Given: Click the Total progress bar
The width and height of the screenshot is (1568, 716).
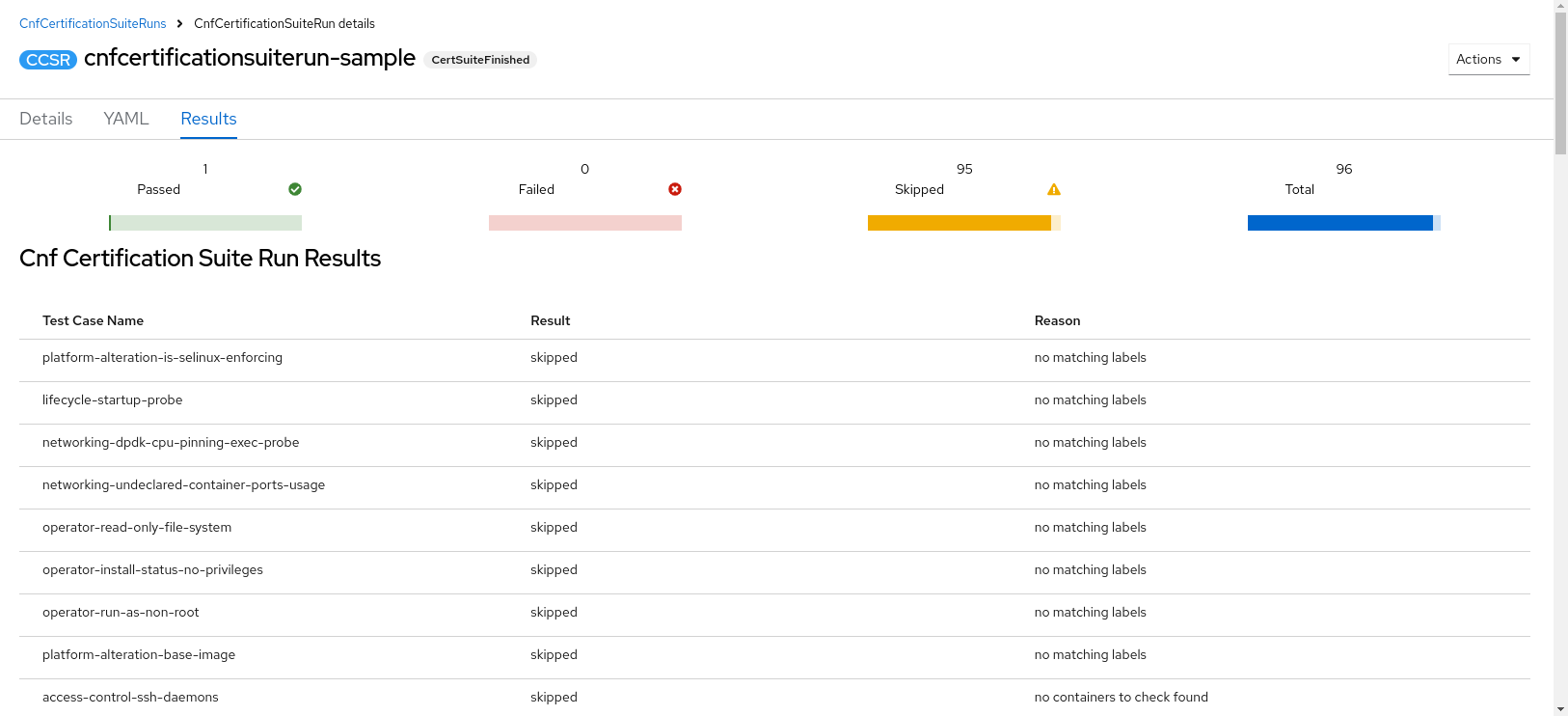Looking at the screenshot, I should tap(1344, 223).
